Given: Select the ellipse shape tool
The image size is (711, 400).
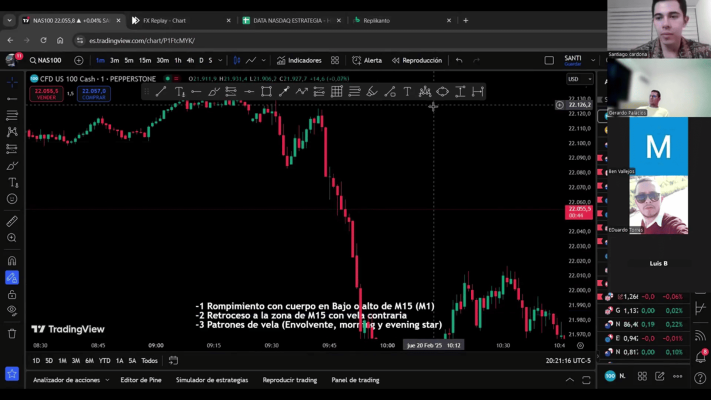Looking at the screenshot, I should coord(443,92).
